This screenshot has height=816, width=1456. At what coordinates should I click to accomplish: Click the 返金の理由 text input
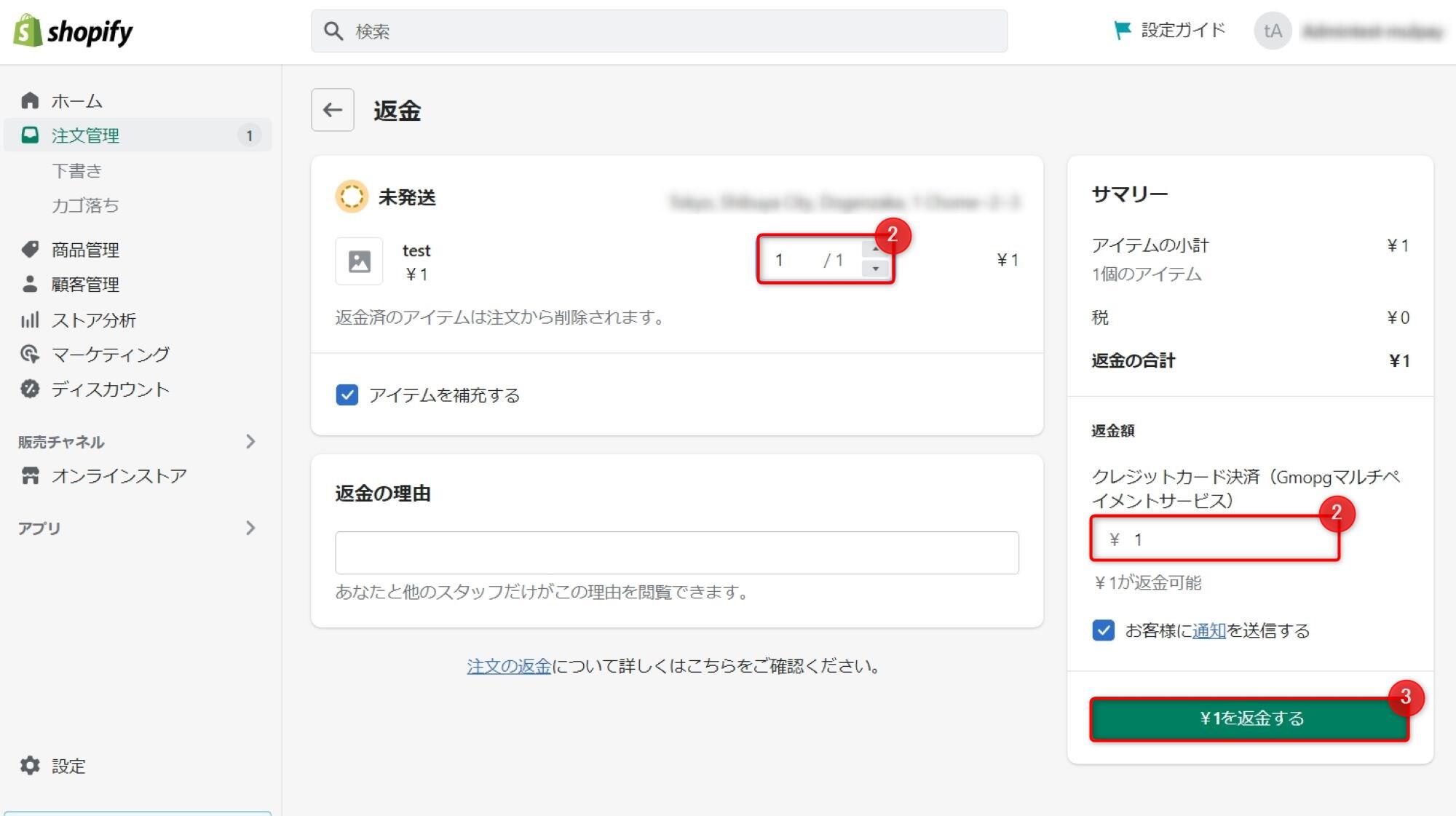tap(676, 552)
